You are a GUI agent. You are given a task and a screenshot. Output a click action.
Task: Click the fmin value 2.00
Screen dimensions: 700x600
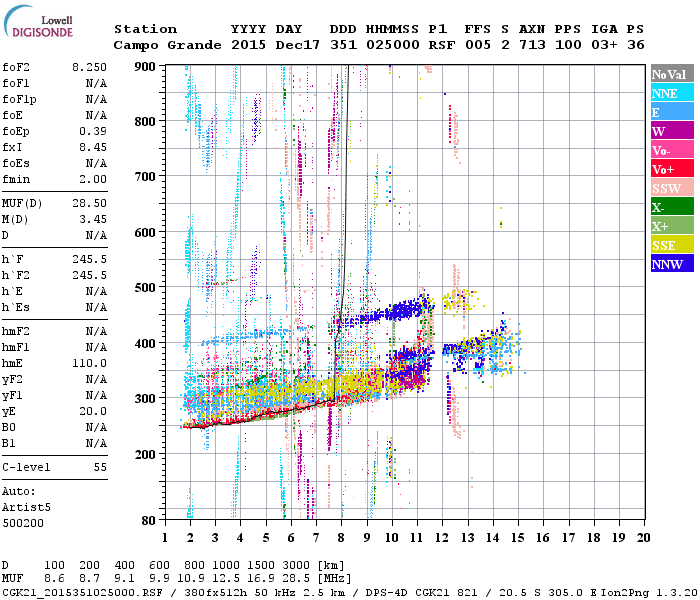pyautogui.click(x=93, y=179)
